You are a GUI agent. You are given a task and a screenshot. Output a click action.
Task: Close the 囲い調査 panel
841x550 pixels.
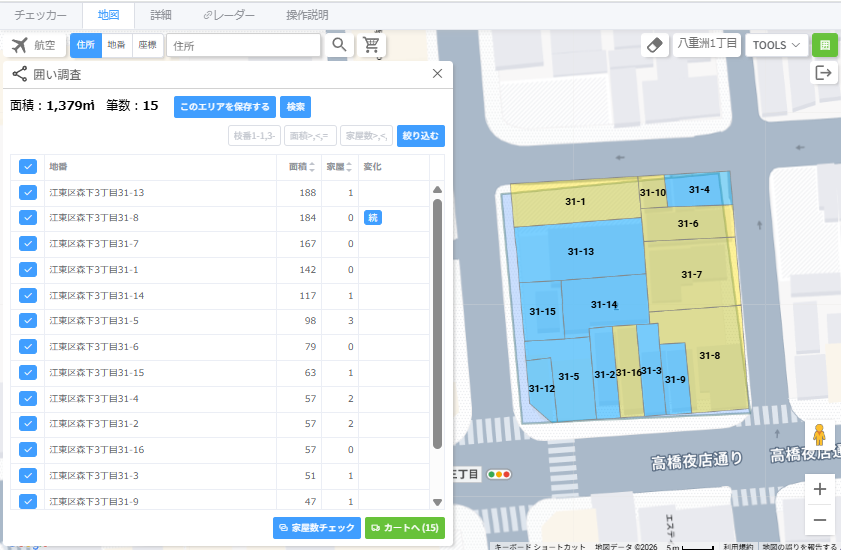coord(437,74)
